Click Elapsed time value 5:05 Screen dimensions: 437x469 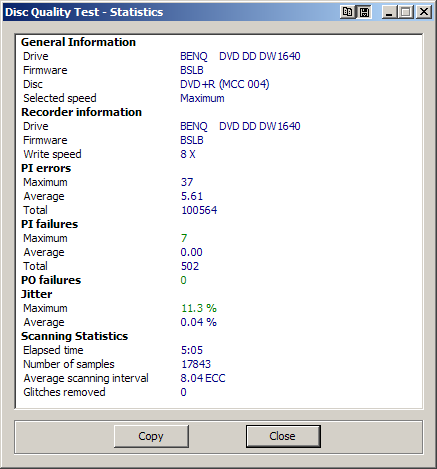tap(192, 350)
